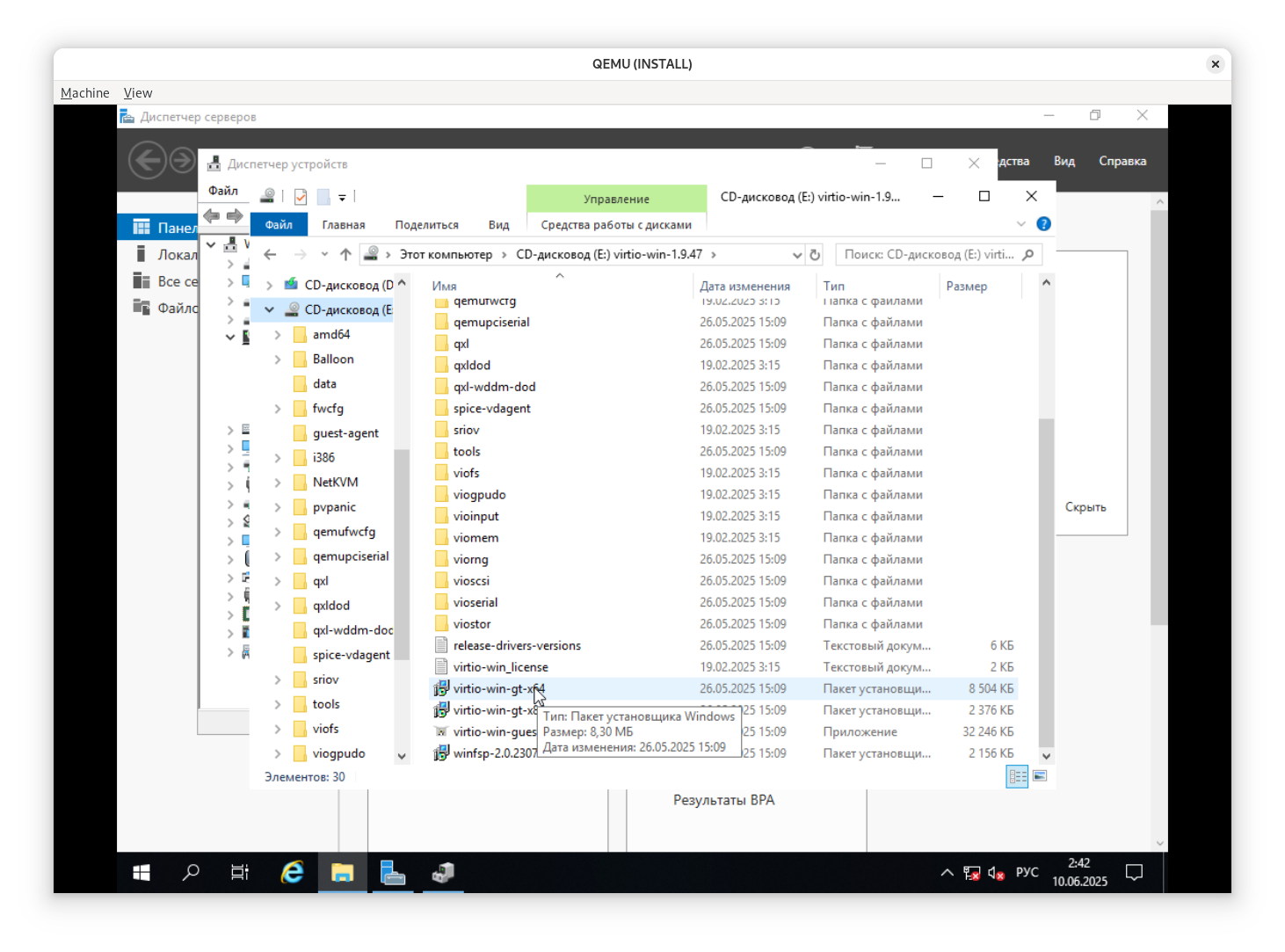Open the viostor folder in file list
The height and width of the screenshot is (952, 1285).
472,624
